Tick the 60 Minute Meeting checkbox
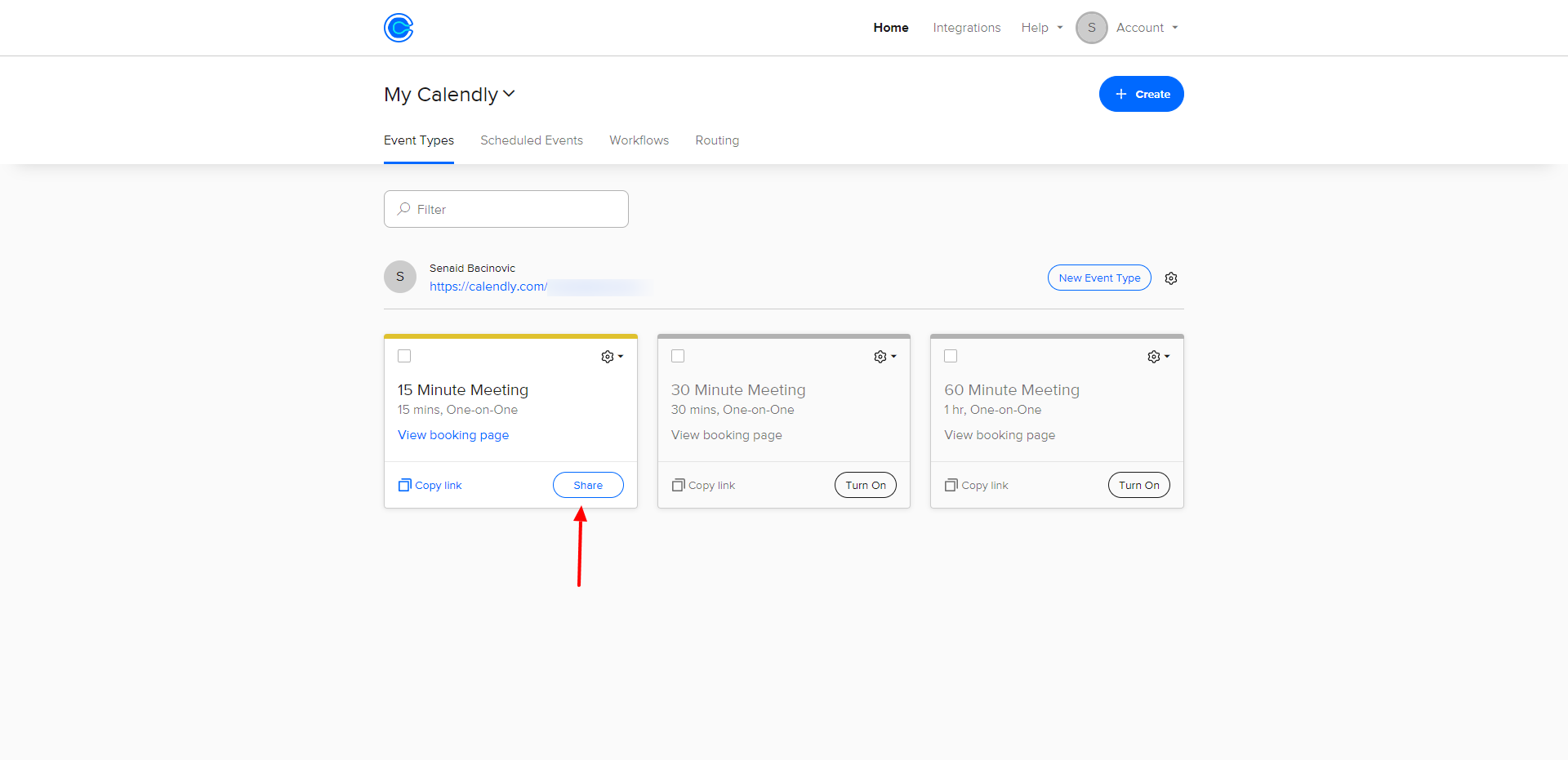 tap(951, 356)
